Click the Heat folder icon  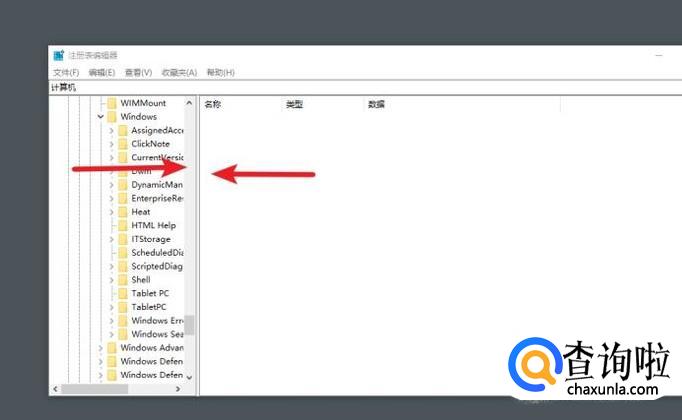(123, 212)
